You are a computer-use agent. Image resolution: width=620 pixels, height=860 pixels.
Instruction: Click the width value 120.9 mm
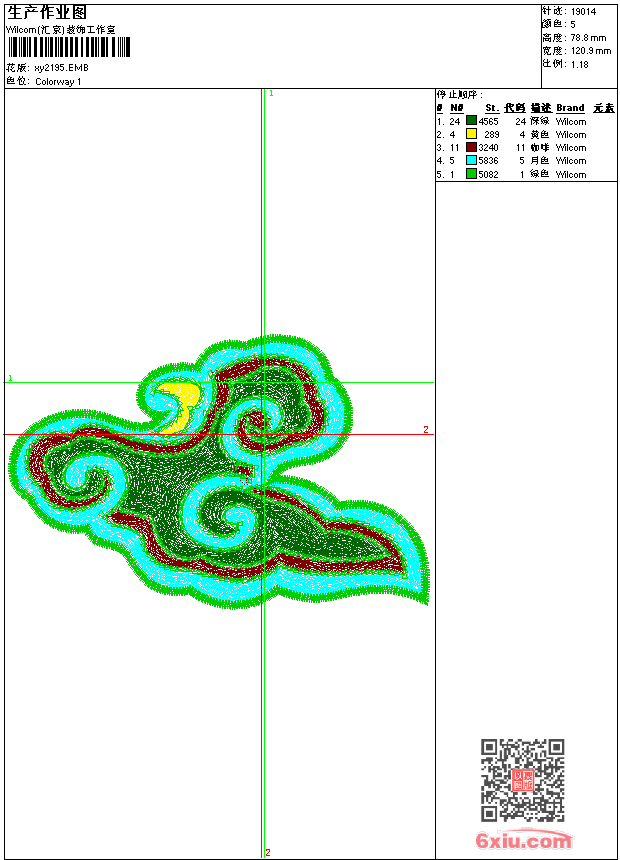pyautogui.click(x=590, y=51)
